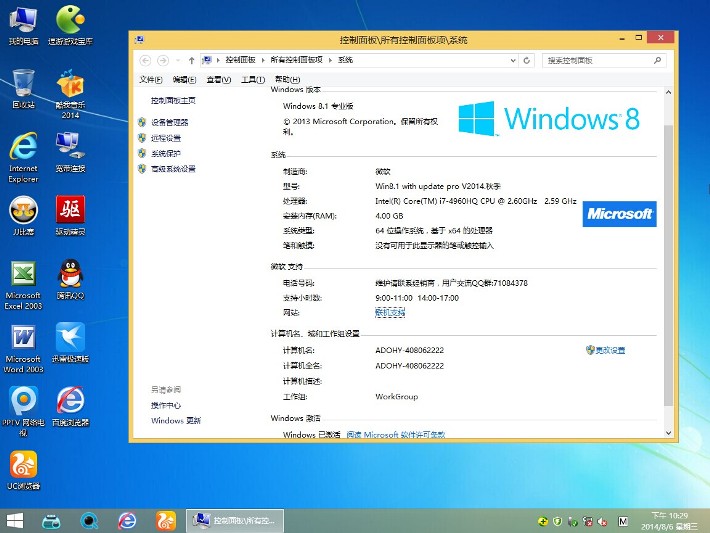Open Windows 更新 link
Screen dimensions: 710x533
pyautogui.click(x=176, y=421)
